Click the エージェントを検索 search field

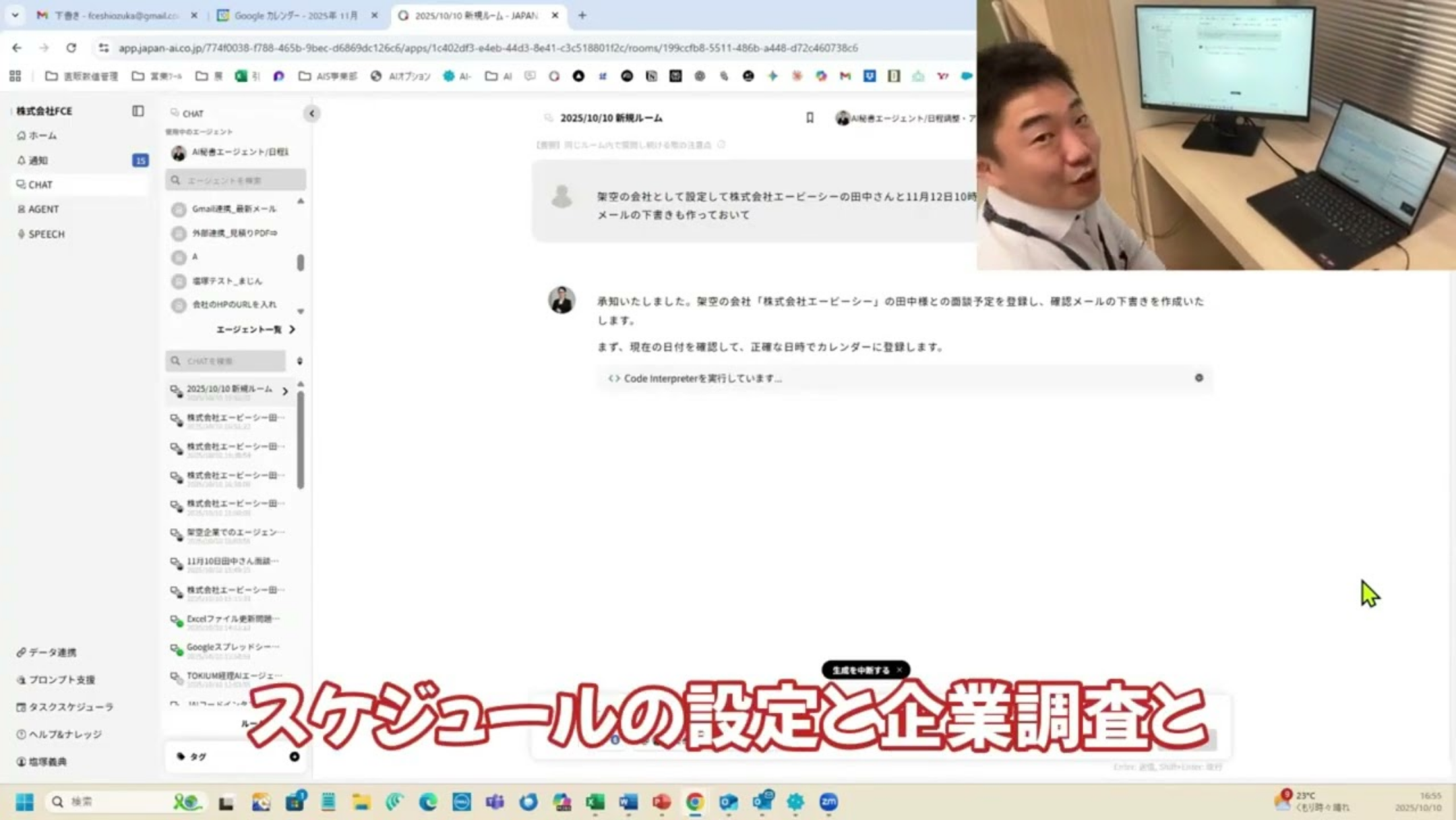pos(236,180)
